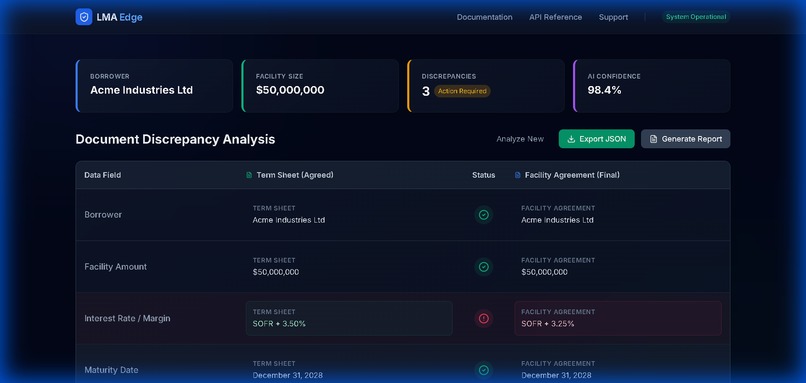The height and width of the screenshot is (383, 806).
Task: Click the Facility Amount row label
Action: (116, 266)
